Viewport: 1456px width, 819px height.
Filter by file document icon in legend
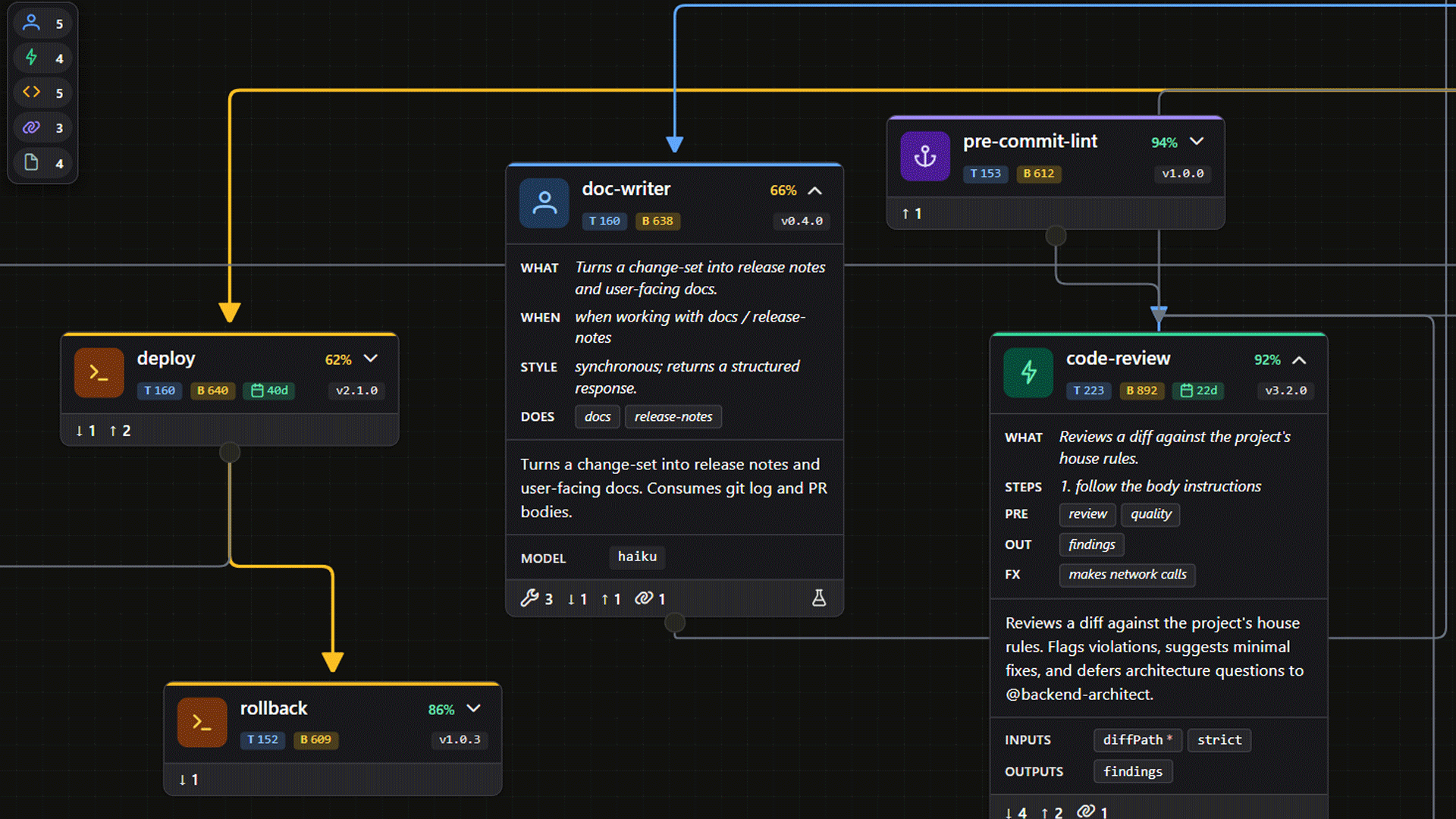pos(31,162)
